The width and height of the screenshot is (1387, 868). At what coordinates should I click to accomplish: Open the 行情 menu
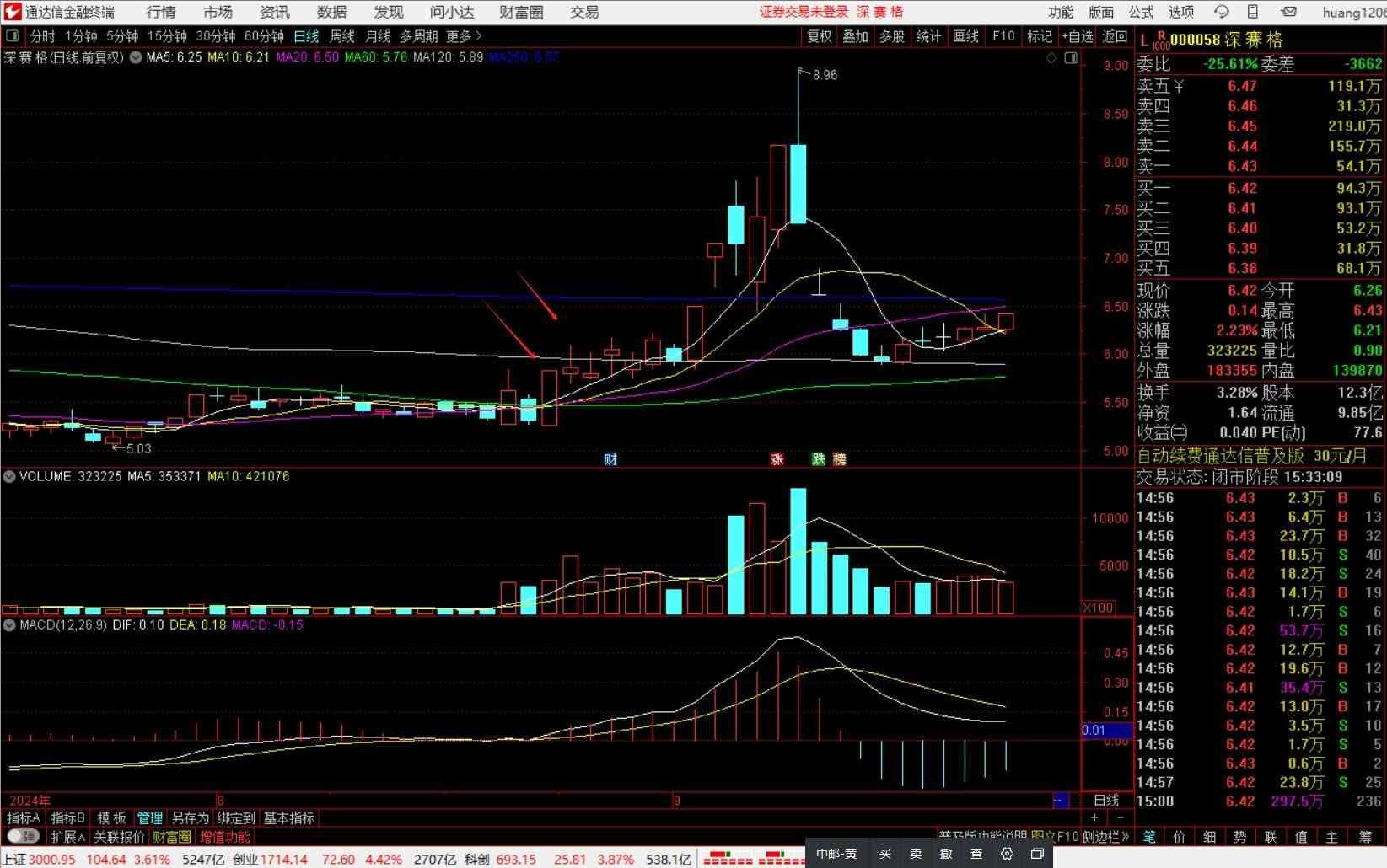pyautogui.click(x=160, y=12)
